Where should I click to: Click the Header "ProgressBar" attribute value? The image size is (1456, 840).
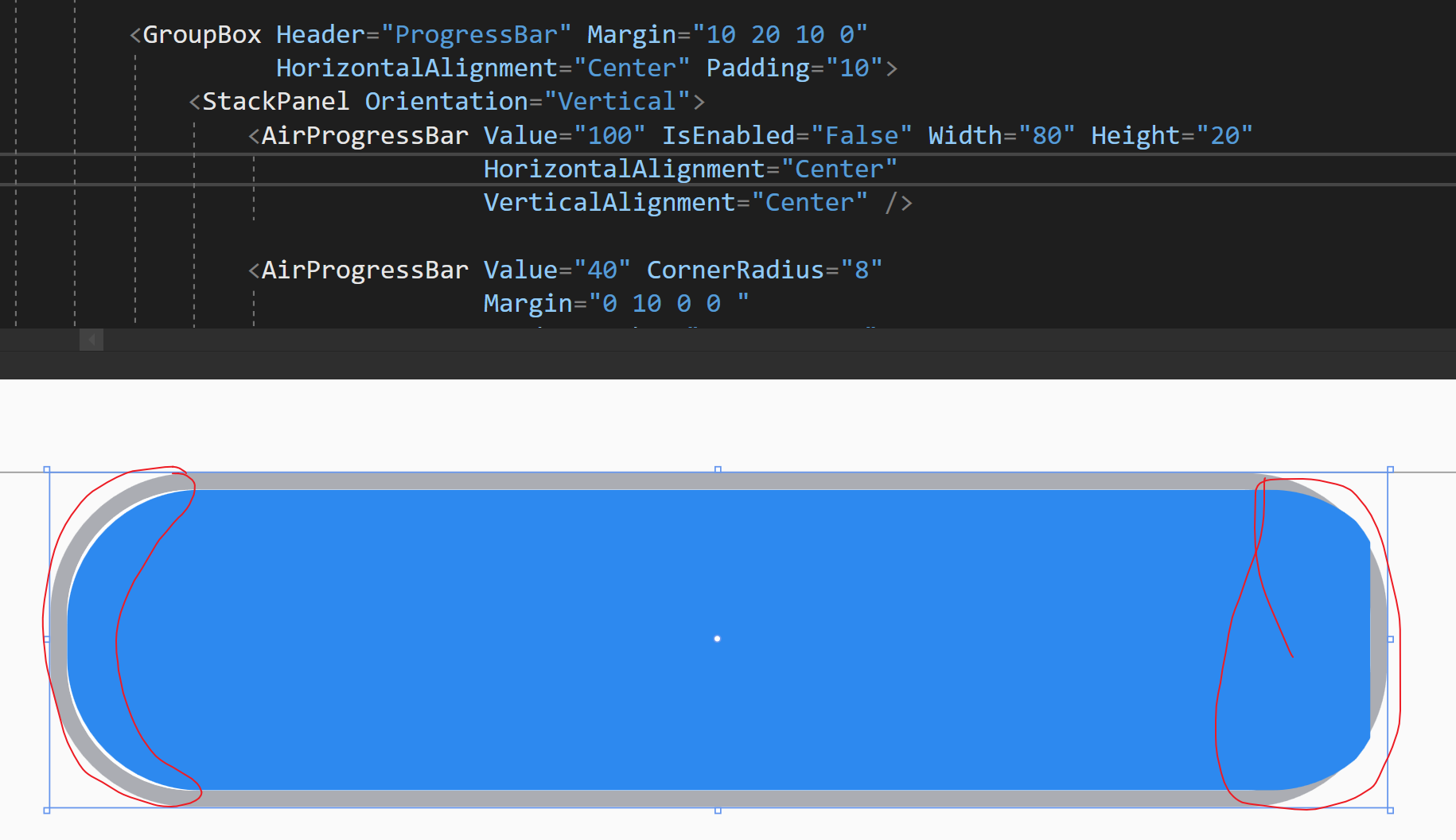[476, 34]
